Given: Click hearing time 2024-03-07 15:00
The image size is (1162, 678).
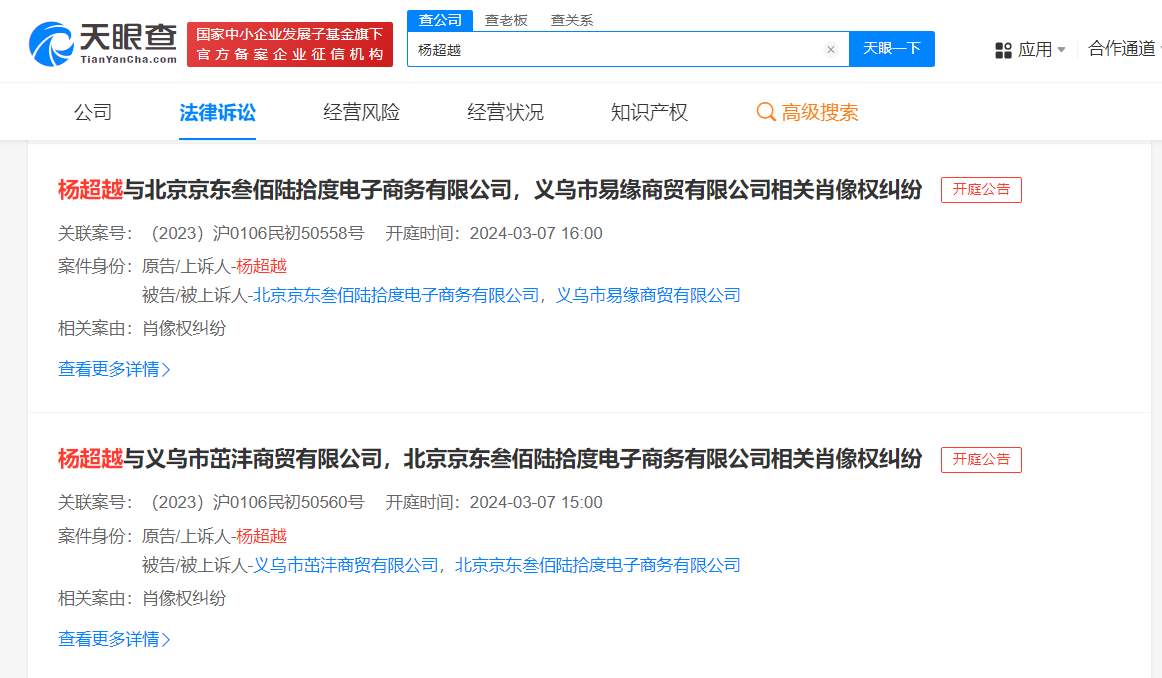Looking at the screenshot, I should (x=536, y=502).
